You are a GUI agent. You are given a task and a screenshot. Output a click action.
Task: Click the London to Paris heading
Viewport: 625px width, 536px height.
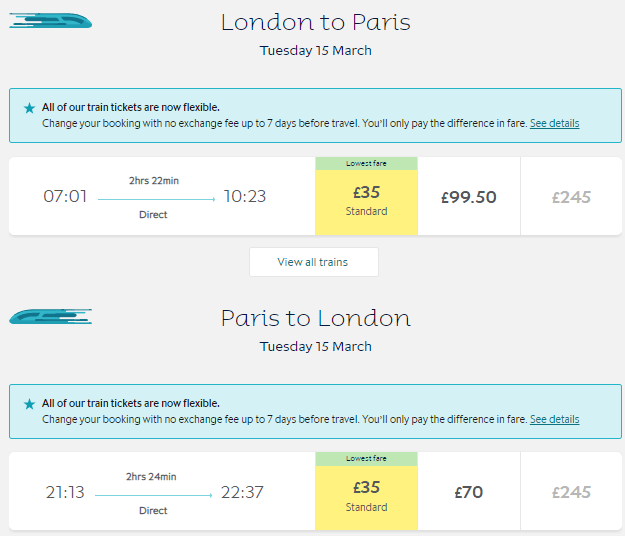tap(315, 22)
